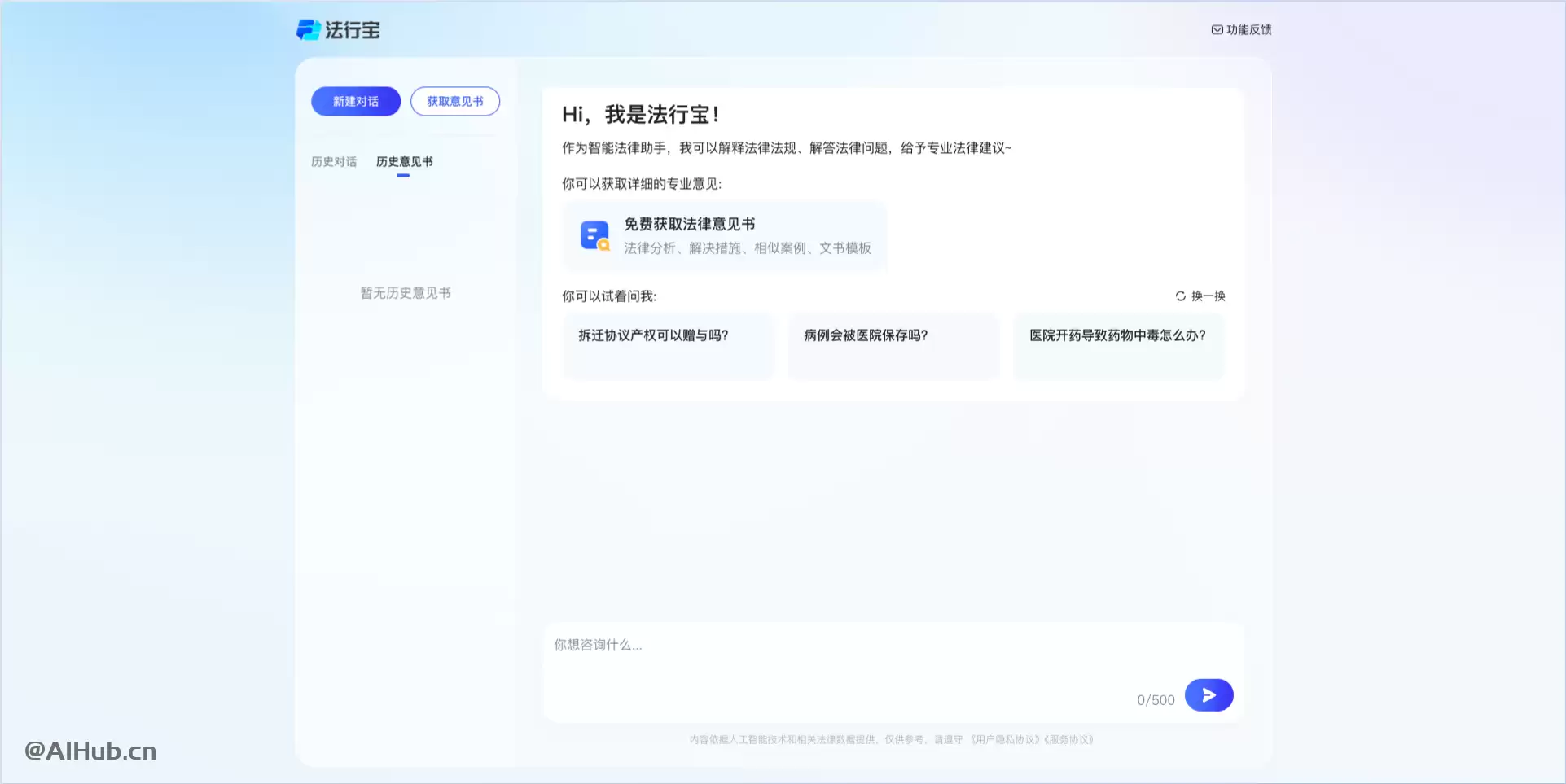Click the Hi, 我是法行宝! heading
Image resolution: width=1566 pixels, height=784 pixels.
pyautogui.click(x=641, y=115)
